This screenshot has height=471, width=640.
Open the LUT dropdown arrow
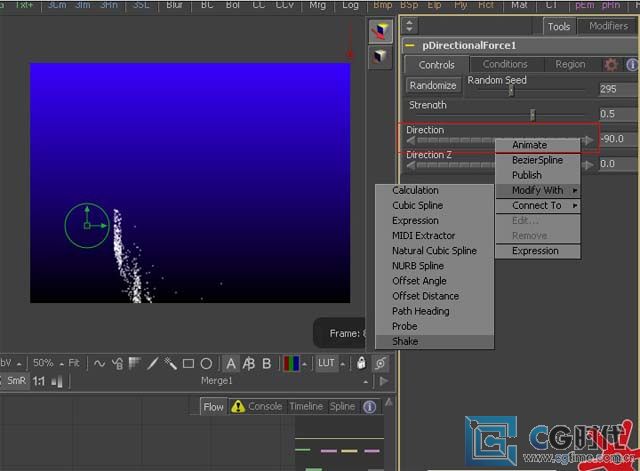343,364
